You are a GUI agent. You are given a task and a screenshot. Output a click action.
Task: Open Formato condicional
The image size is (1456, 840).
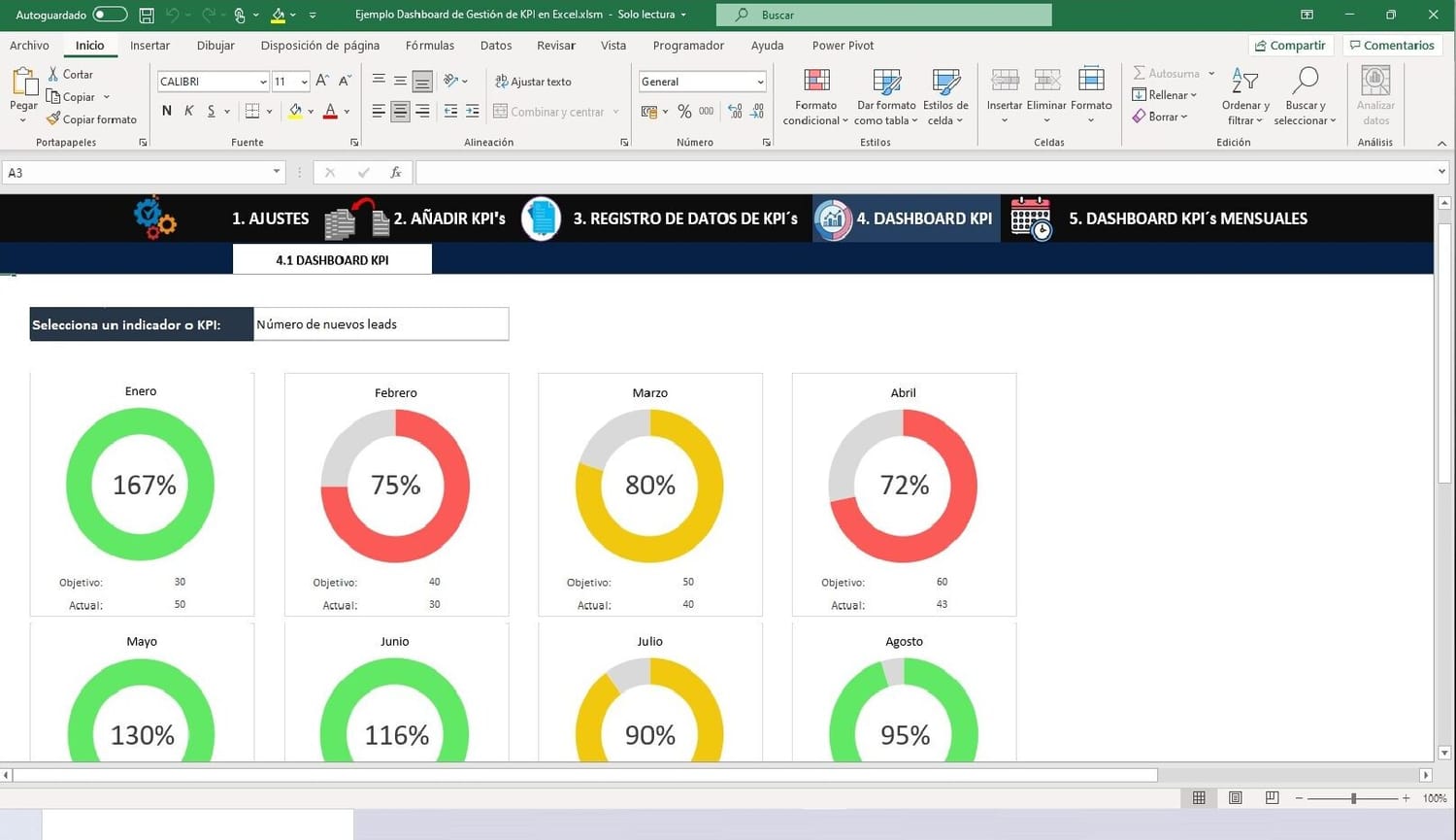click(815, 97)
